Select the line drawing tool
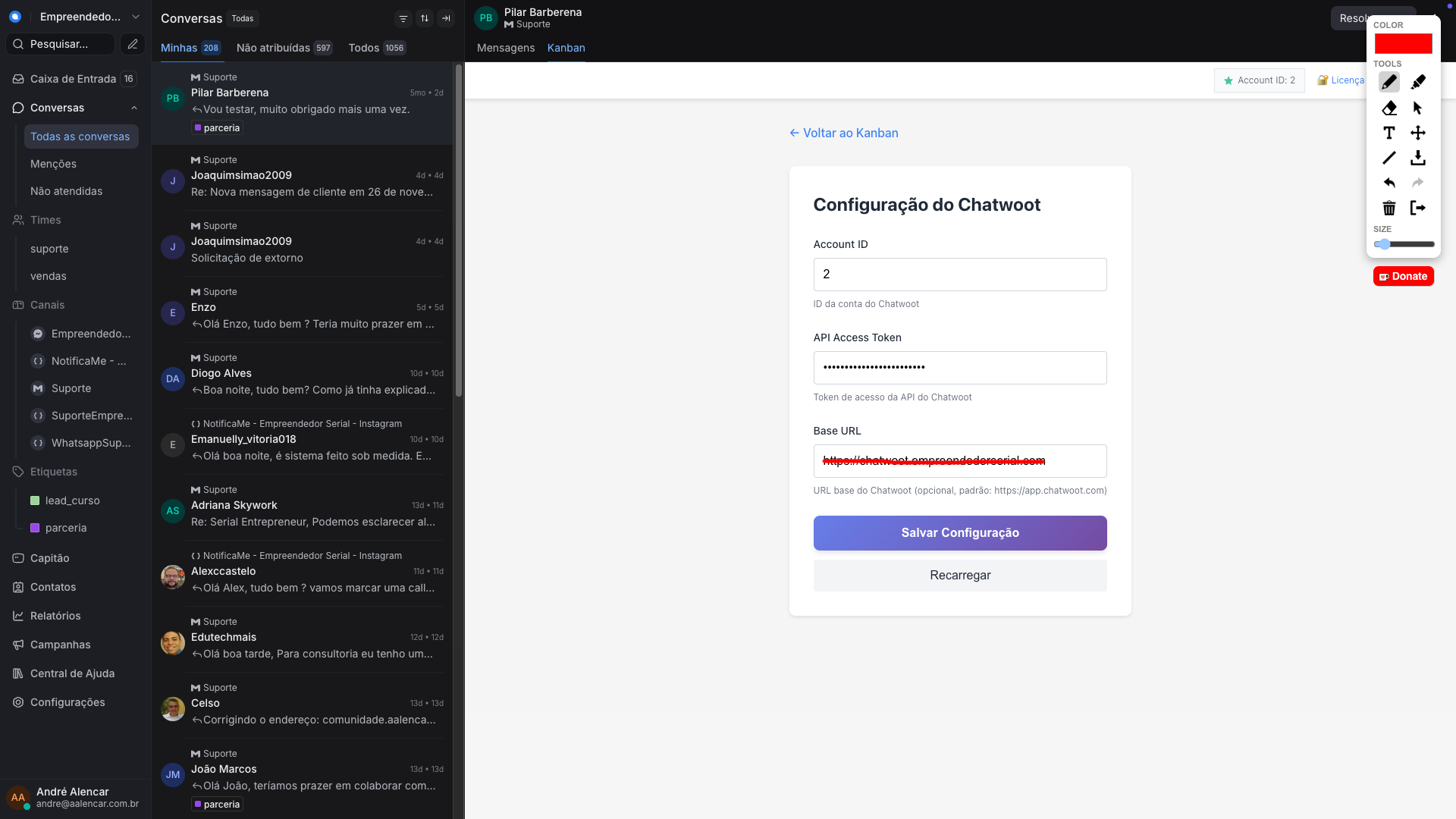Screen dimensions: 1456x819 [1389, 158]
